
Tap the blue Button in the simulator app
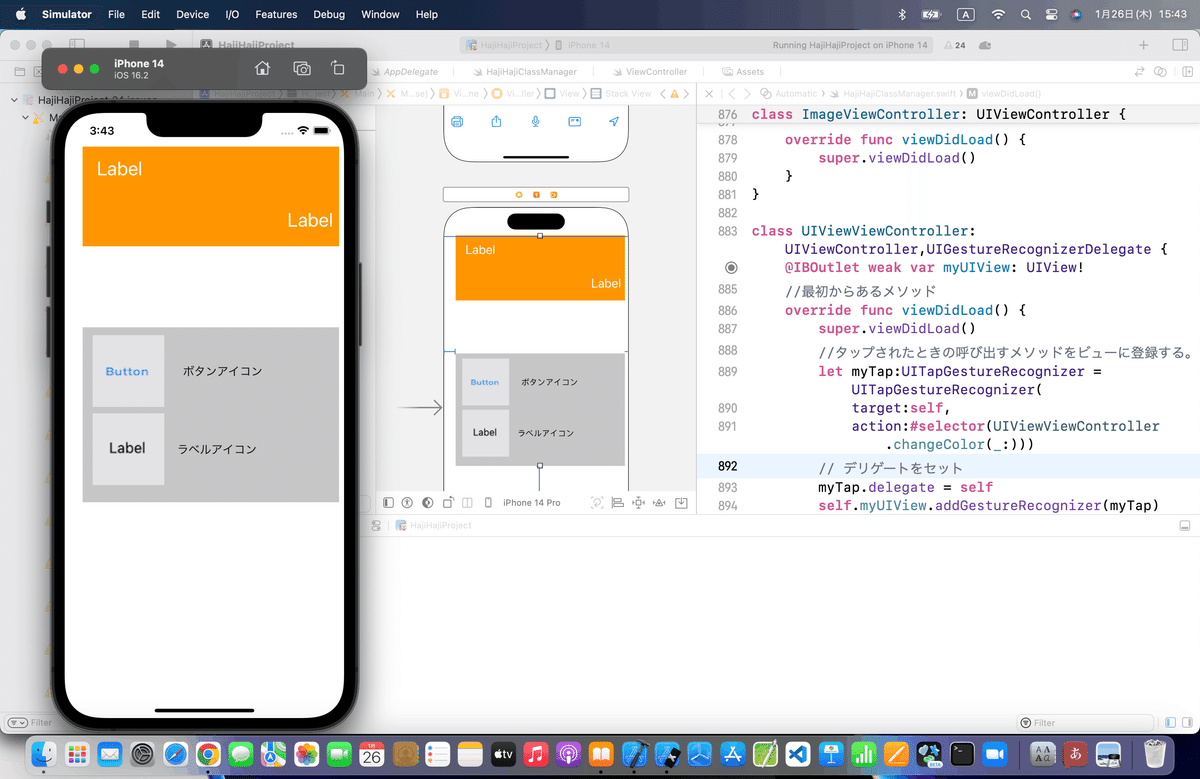click(128, 371)
